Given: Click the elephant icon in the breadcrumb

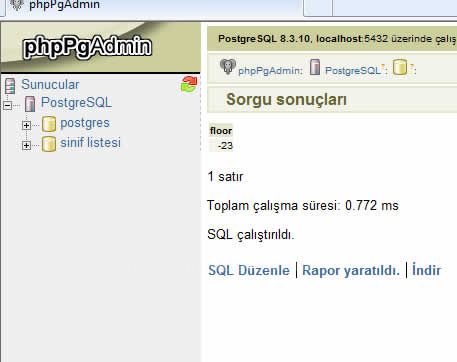Looking at the screenshot, I should click(228, 66).
